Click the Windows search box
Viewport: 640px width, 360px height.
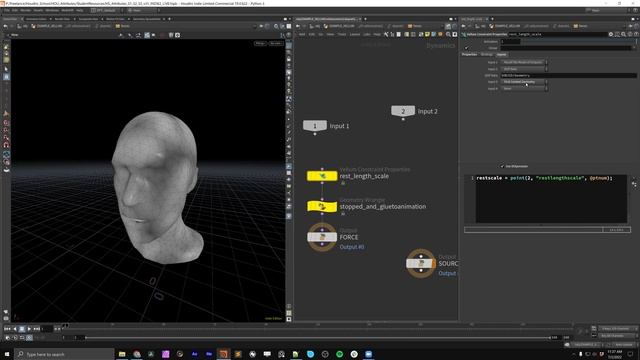pos(64,354)
